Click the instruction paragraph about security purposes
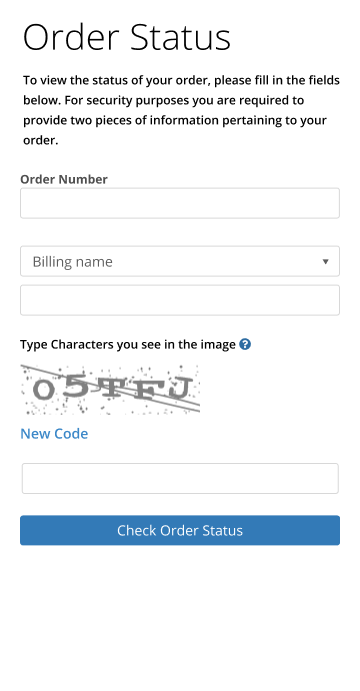Screen dimensions: 360x691 181,110
